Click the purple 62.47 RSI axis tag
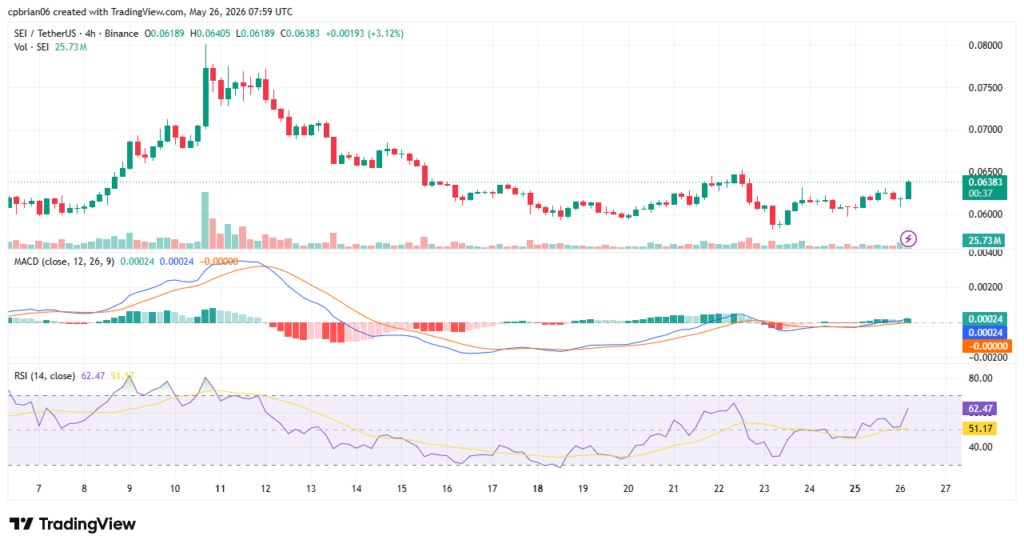 click(980, 409)
